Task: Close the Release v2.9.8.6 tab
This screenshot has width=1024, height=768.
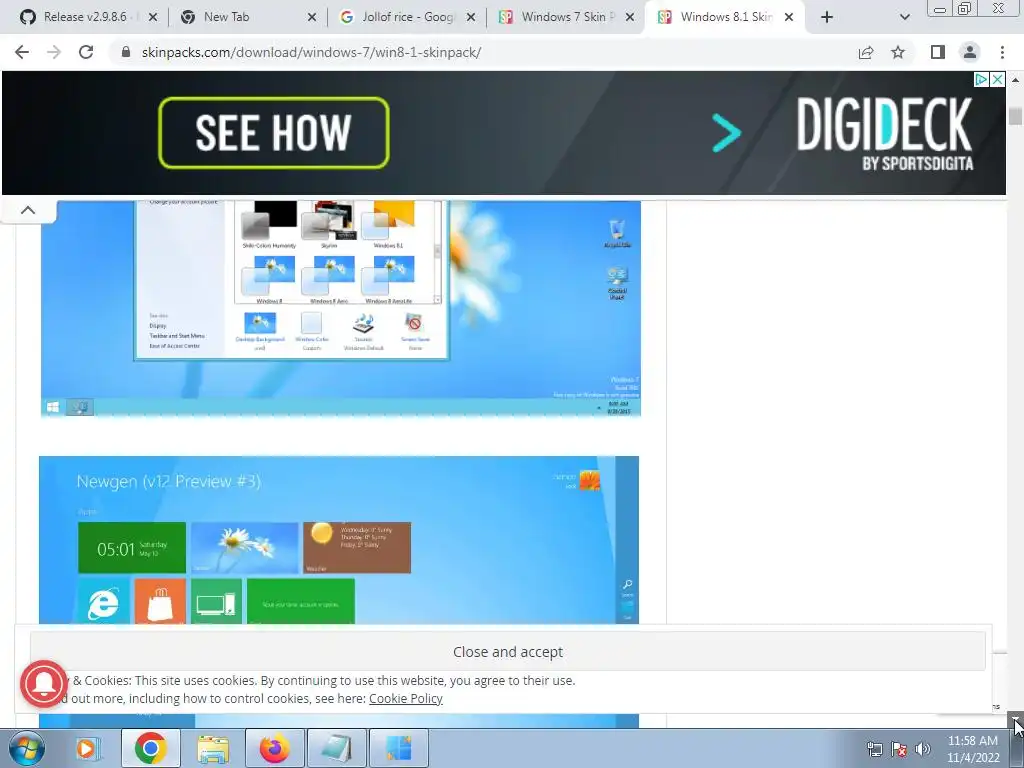Action: 153,18
